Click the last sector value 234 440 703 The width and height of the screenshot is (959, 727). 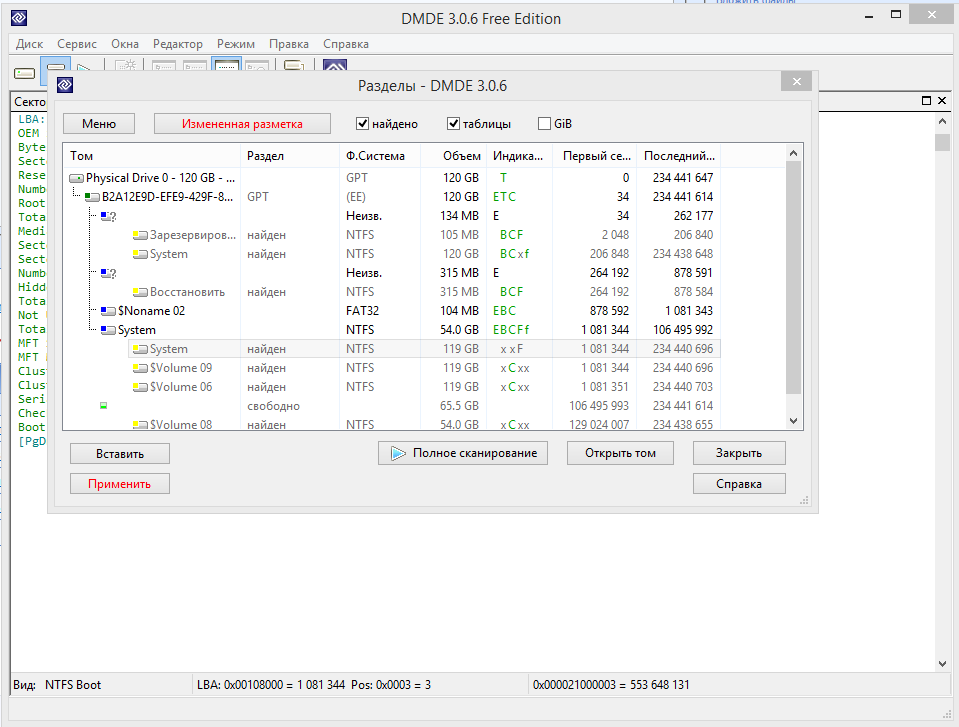pyautogui.click(x=683, y=387)
